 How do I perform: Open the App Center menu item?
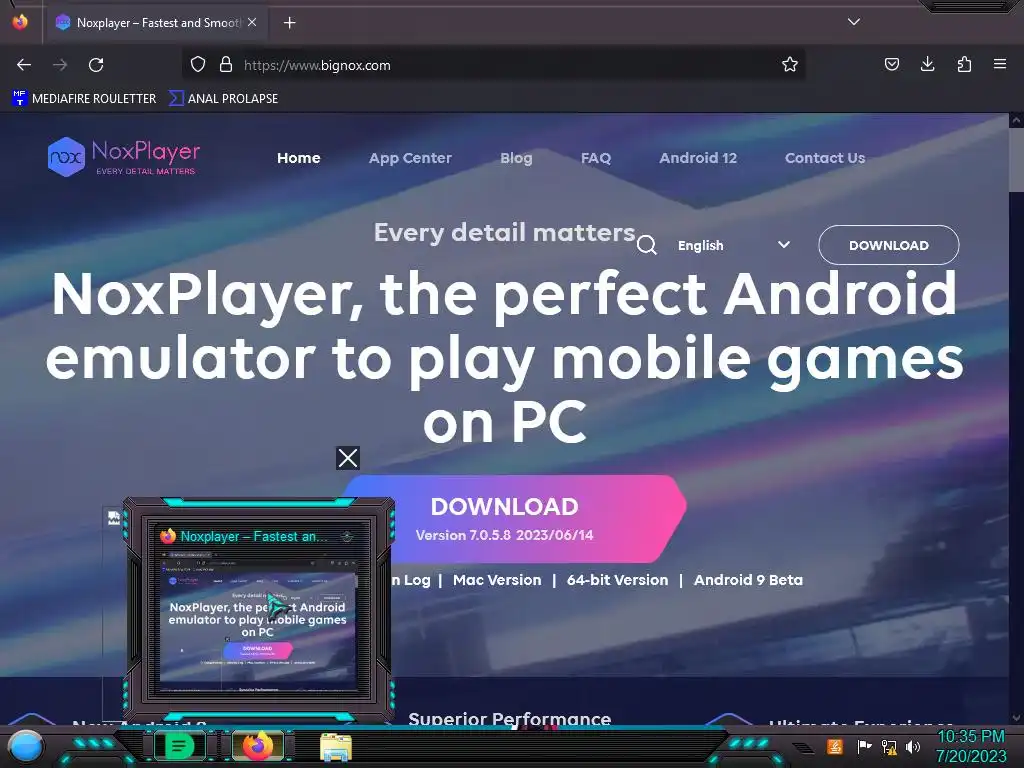coord(410,158)
